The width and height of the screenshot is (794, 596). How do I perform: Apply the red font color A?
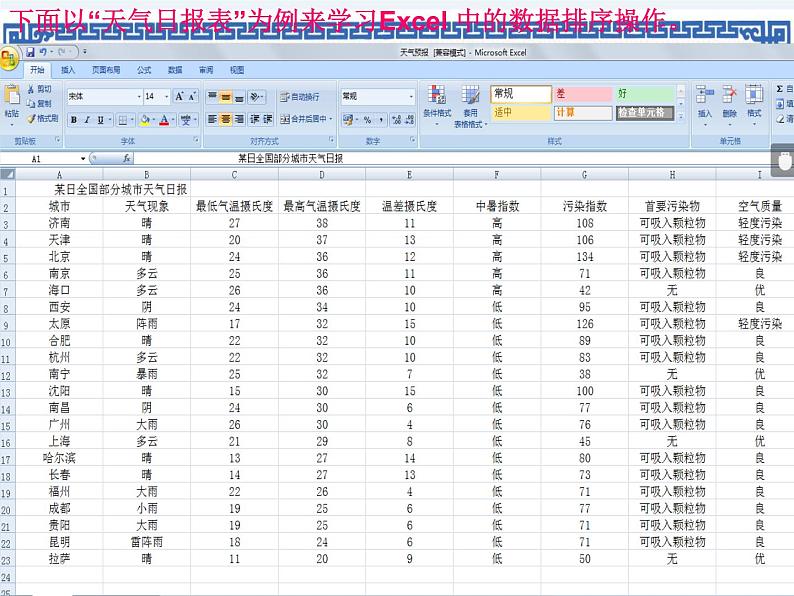point(164,120)
